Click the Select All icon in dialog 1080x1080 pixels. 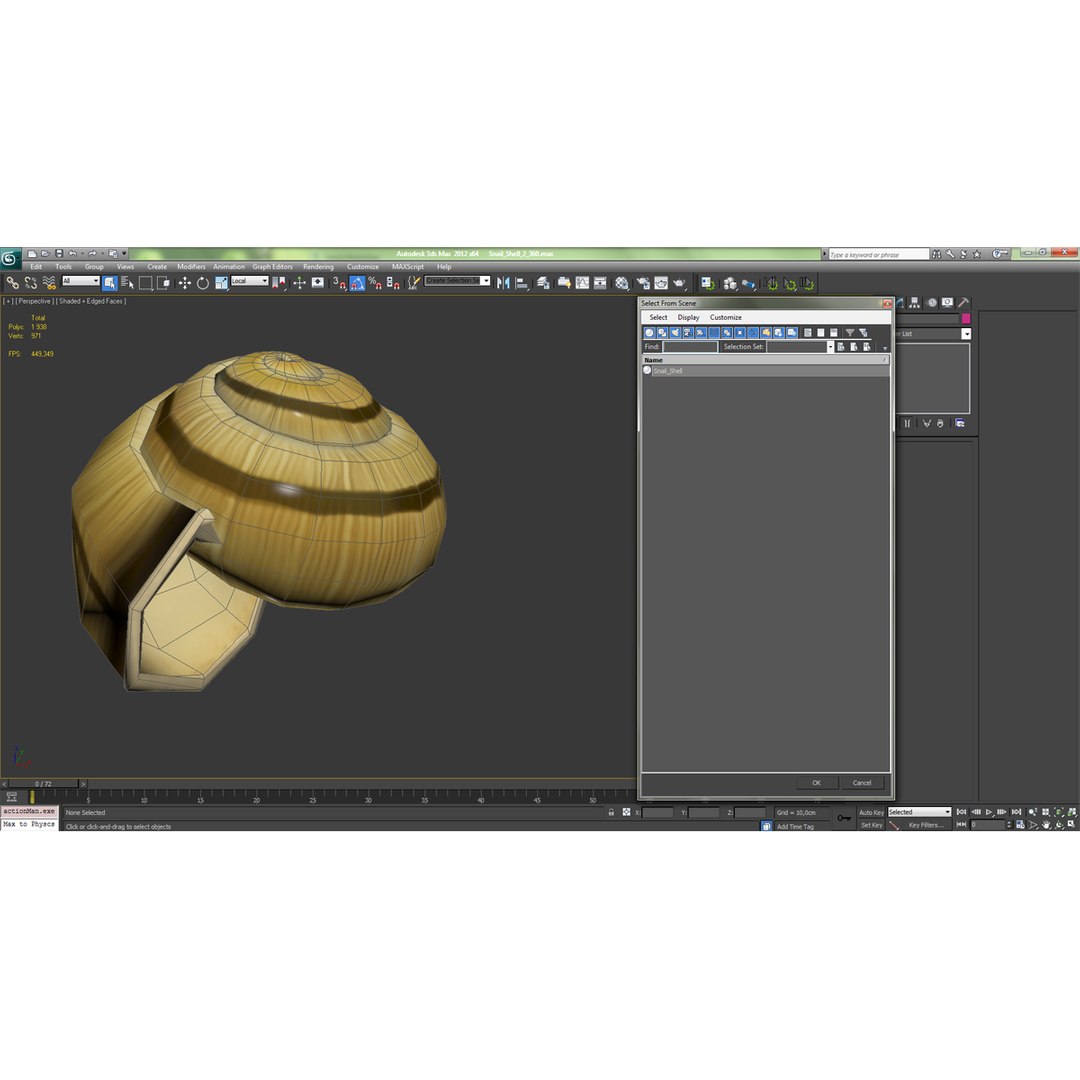pos(808,333)
